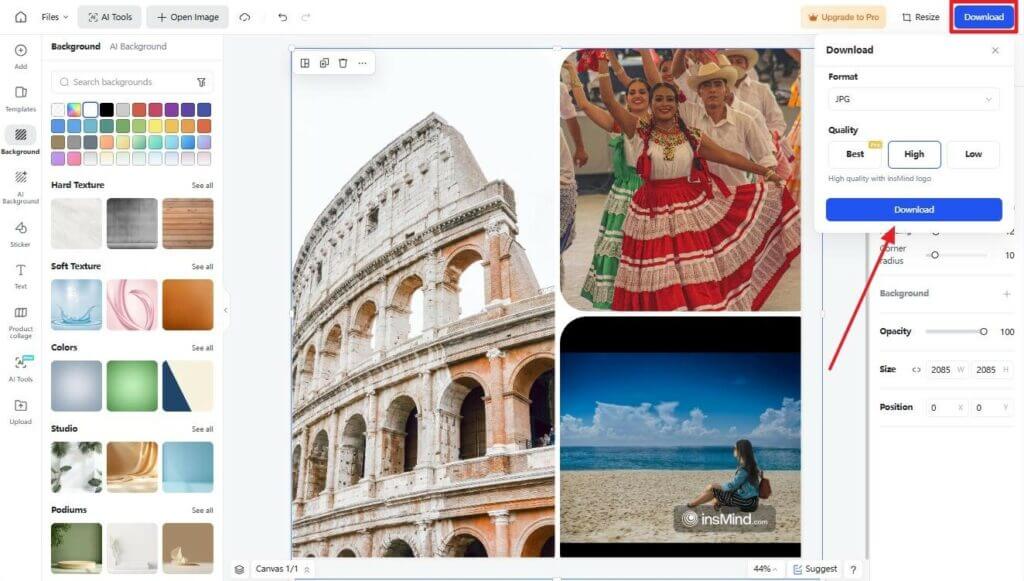Choose Best quality with Pro badge
The height and width of the screenshot is (581, 1024).
pyautogui.click(x=854, y=154)
